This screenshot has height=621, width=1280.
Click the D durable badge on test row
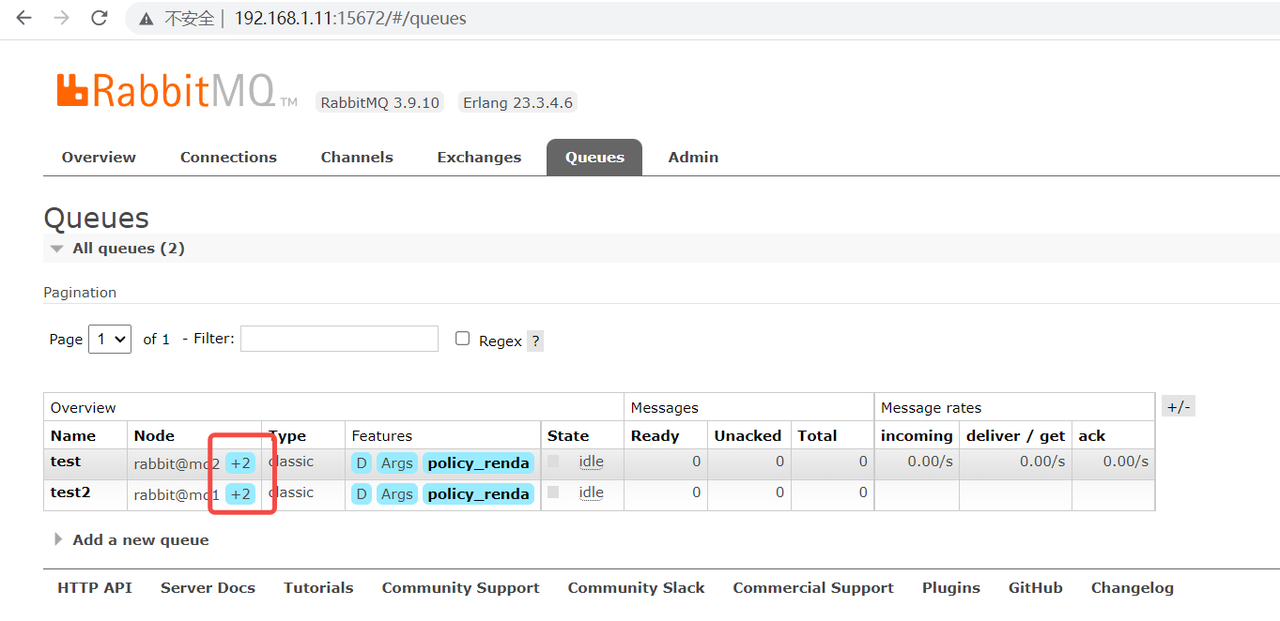click(361, 463)
